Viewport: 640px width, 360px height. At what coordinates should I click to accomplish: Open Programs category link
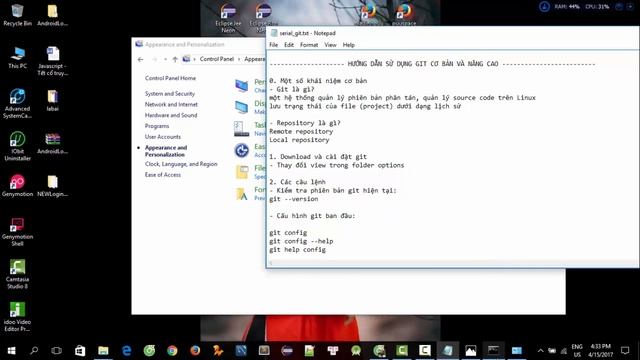point(157,126)
